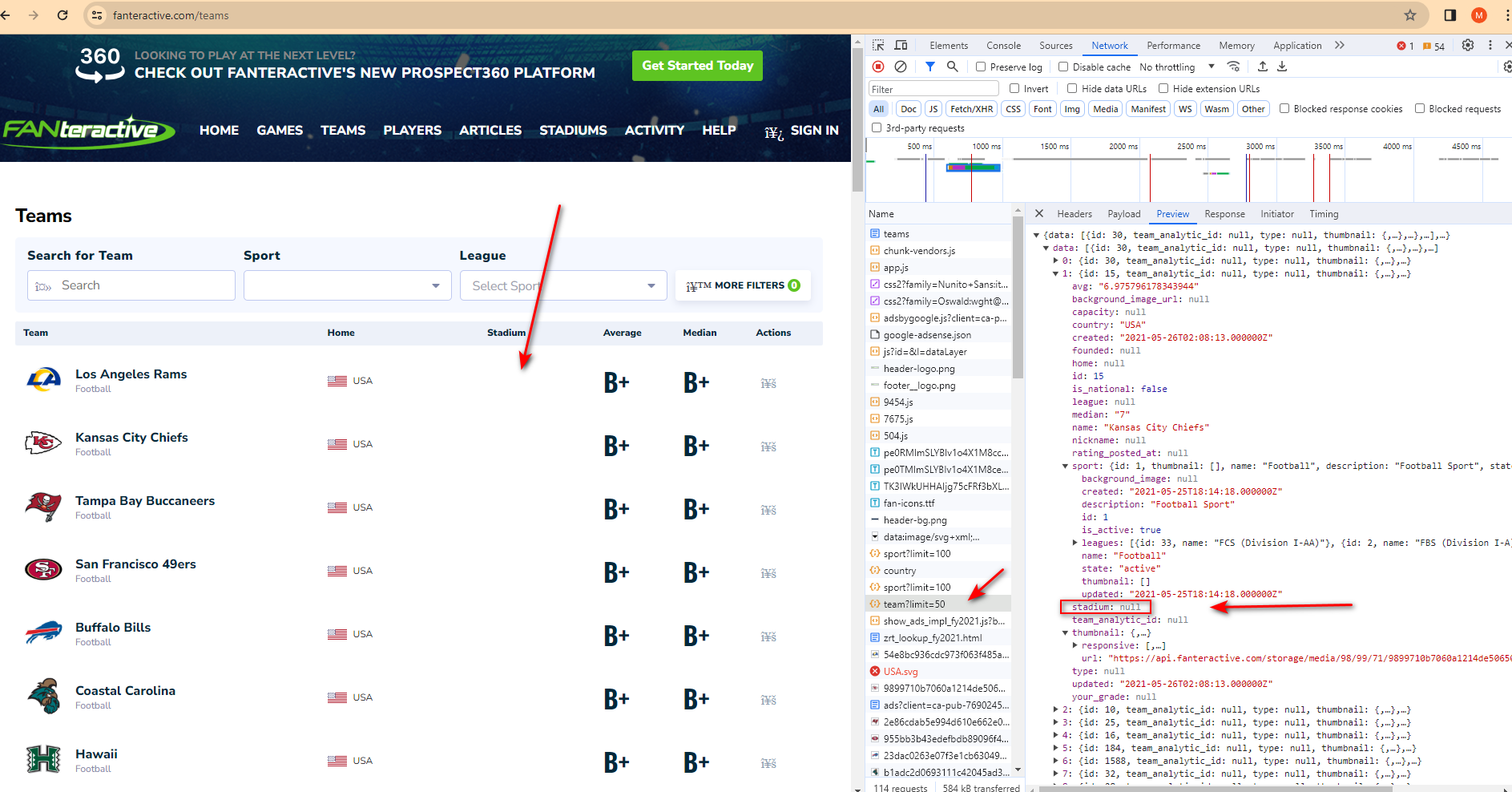The image size is (1512, 792).
Task: Open the San Francisco 49ers logo
Action: [x=43, y=569]
